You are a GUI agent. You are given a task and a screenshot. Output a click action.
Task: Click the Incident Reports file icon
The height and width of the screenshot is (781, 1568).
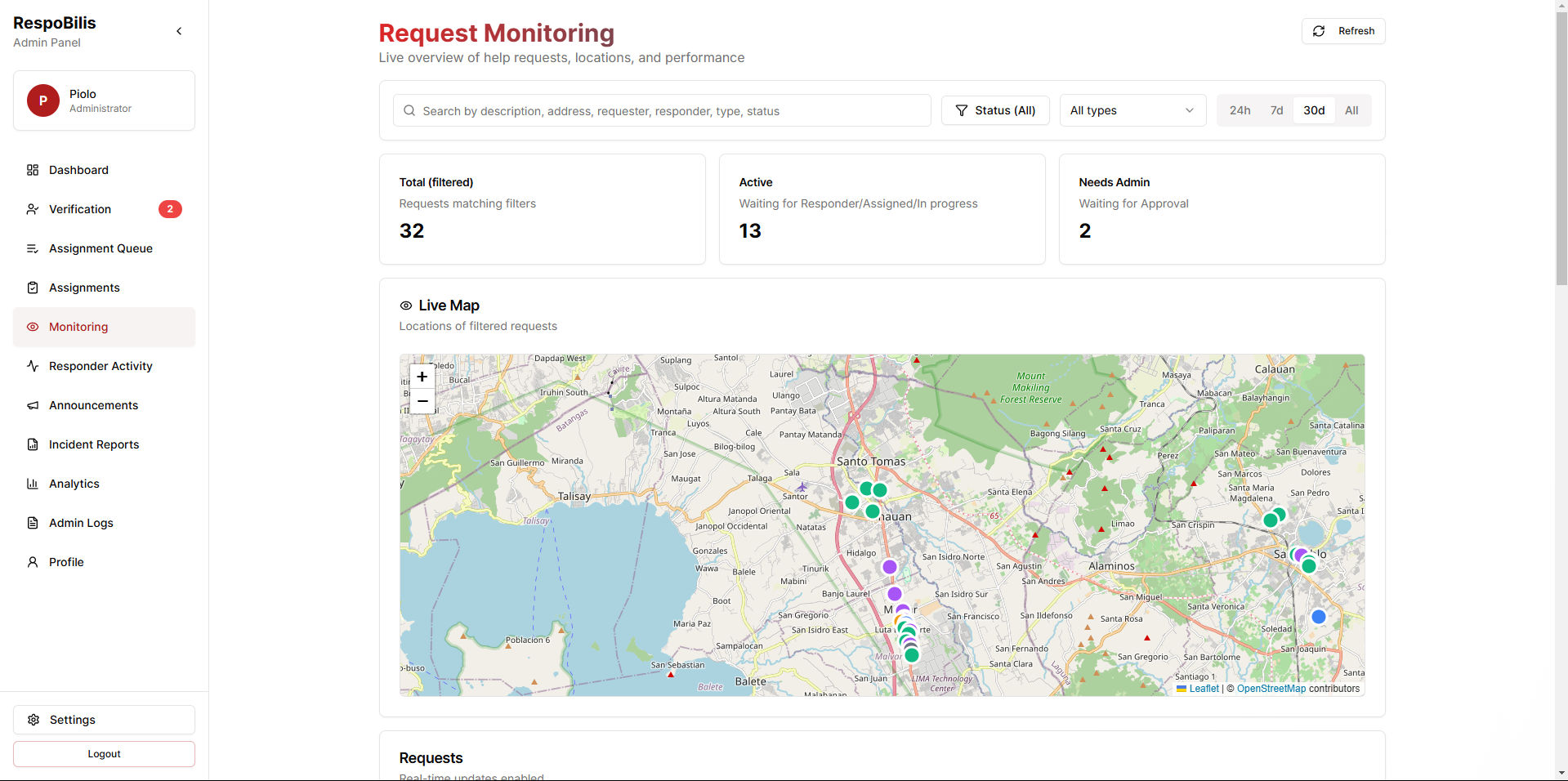coord(33,444)
